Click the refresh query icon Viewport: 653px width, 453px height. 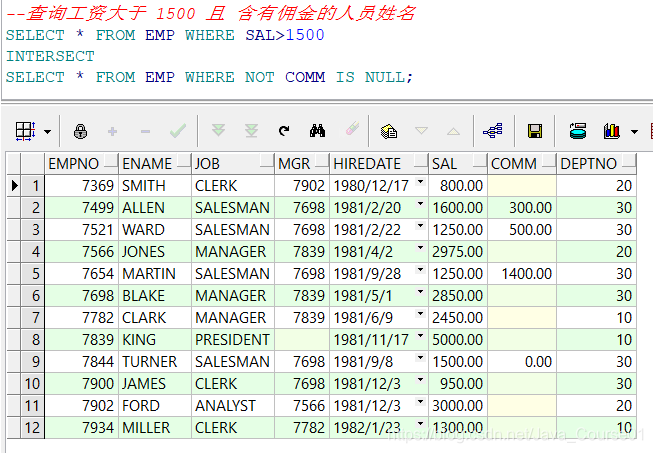[284, 131]
